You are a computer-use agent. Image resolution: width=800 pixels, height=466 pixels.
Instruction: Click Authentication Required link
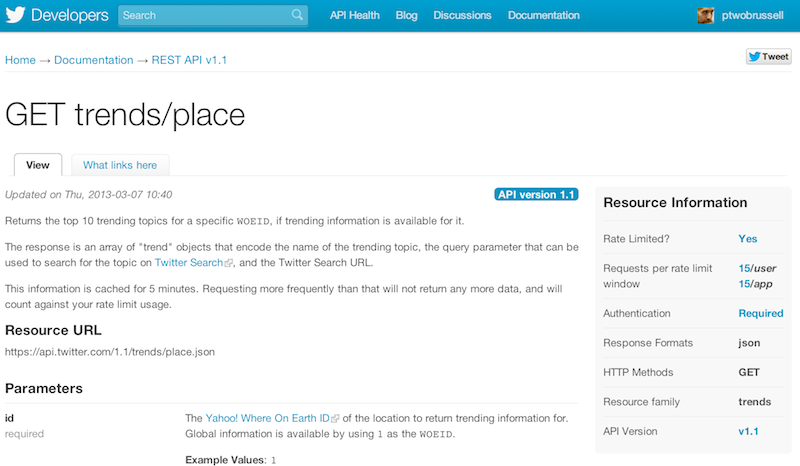point(761,313)
